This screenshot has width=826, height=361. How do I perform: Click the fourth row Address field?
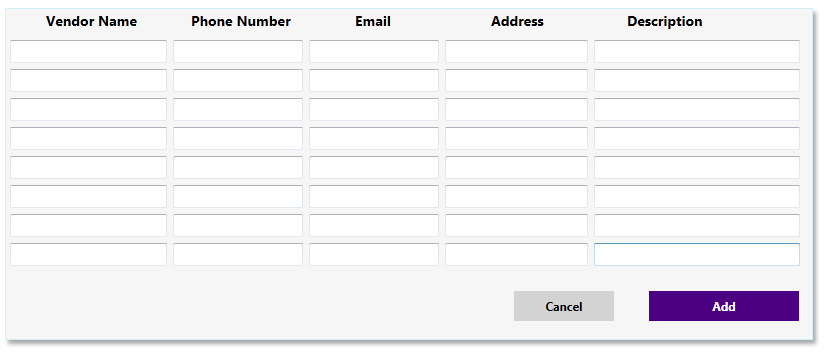point(516,138)
